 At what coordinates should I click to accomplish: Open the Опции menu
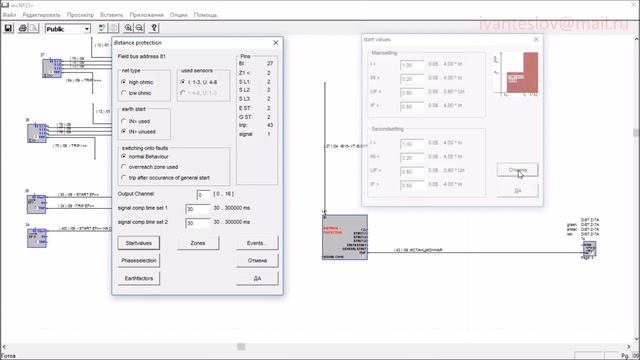point(178,15)
